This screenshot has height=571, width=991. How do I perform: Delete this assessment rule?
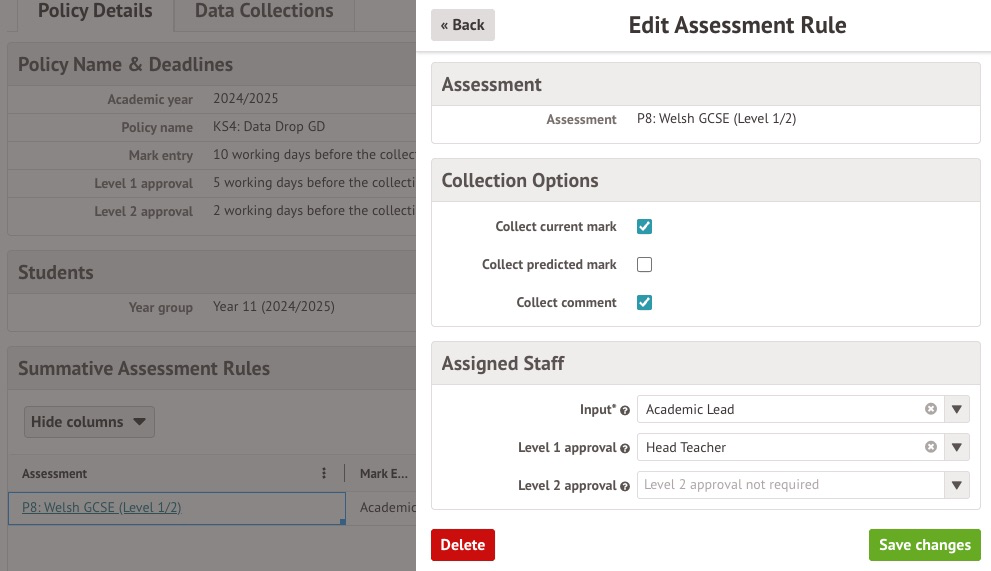coord(462,545)
